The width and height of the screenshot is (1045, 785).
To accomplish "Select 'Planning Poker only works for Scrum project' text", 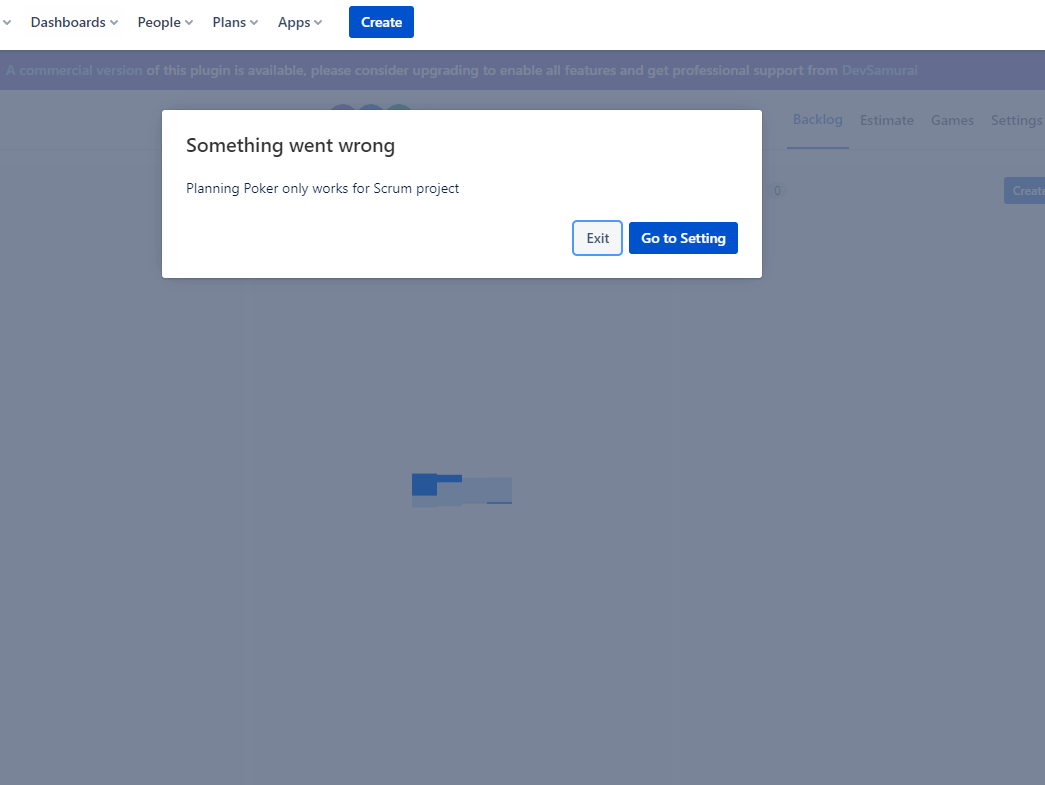I will [x=323, y=189].
